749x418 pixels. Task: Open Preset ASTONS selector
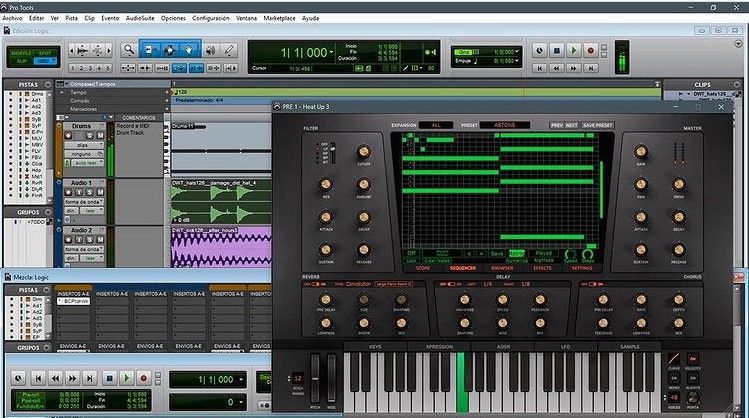504,125
